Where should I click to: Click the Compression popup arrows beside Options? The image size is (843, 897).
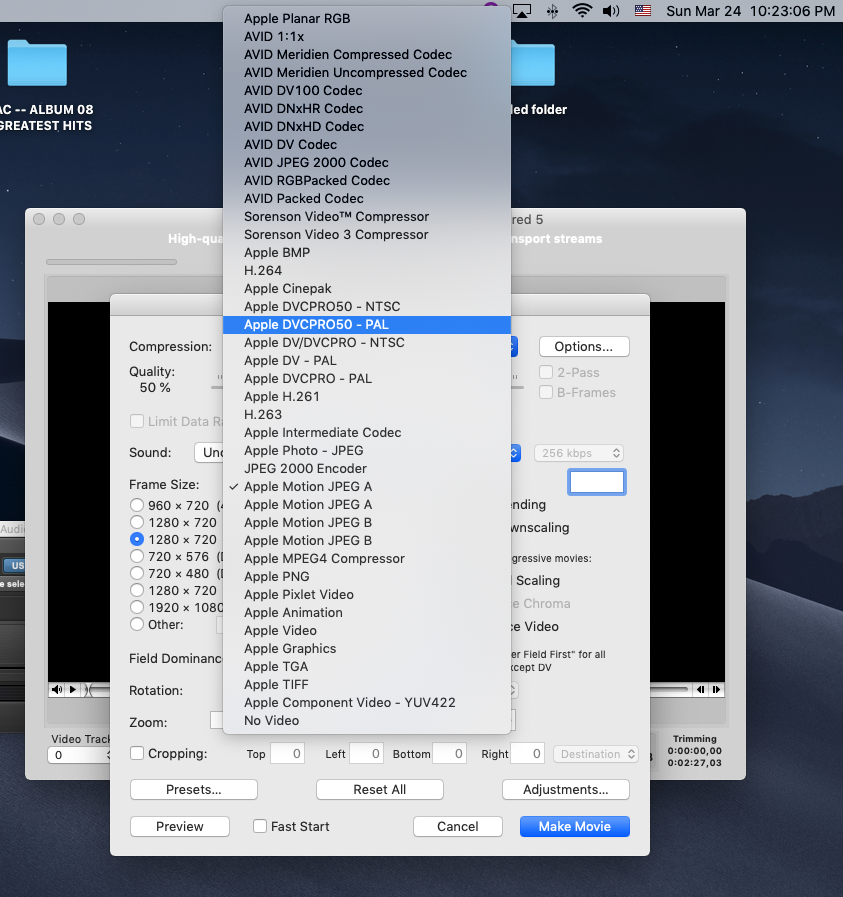point(514,347)
